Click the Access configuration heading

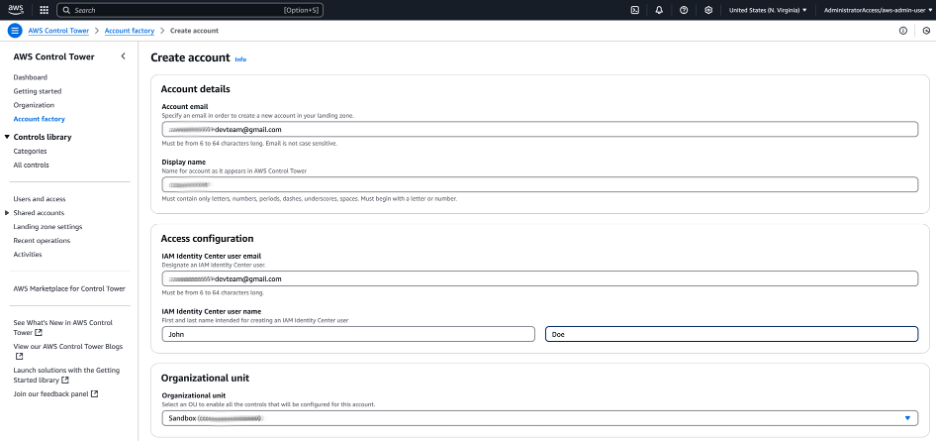207,238
